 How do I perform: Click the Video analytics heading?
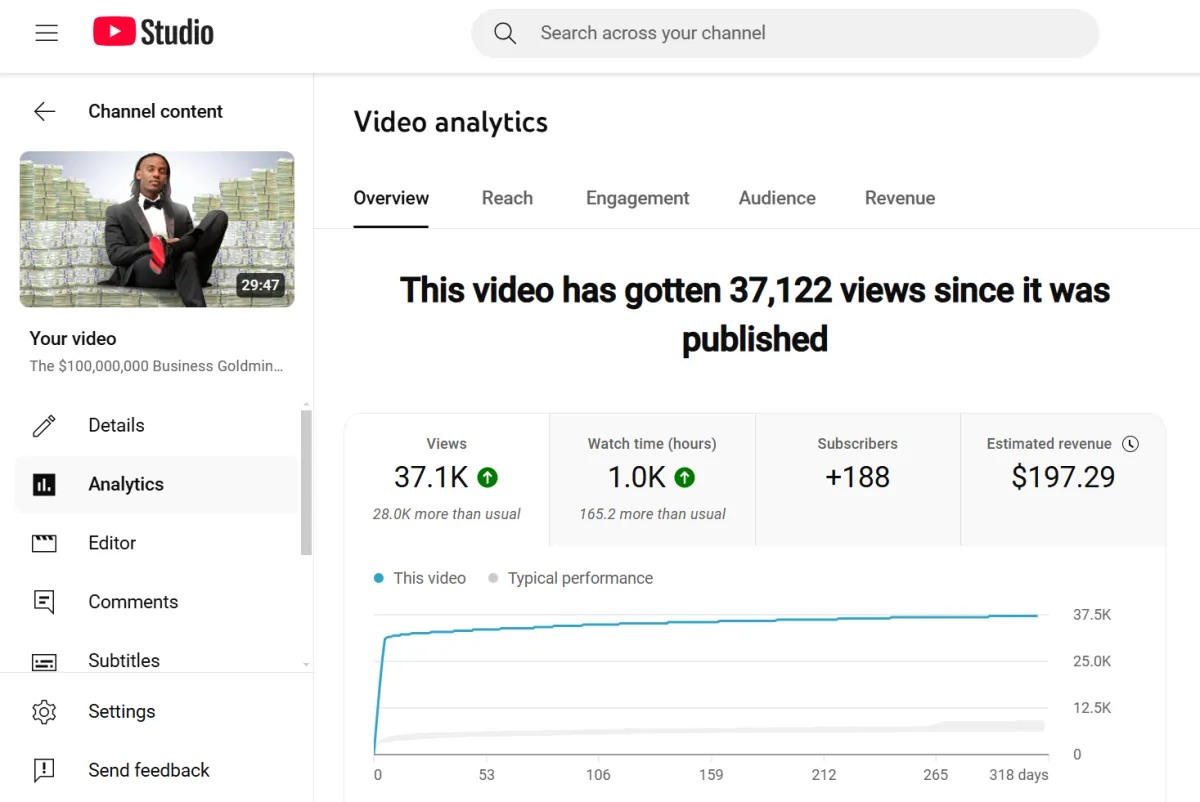tap(451, 122)
